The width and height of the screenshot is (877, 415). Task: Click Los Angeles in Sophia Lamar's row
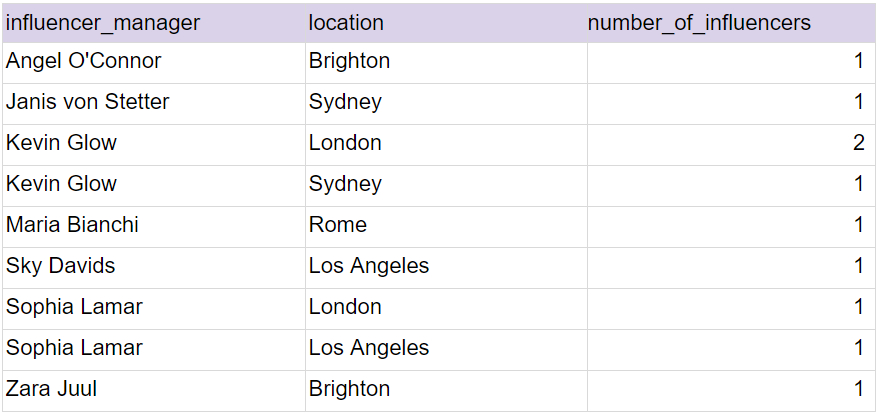click(x=369, y=348)
